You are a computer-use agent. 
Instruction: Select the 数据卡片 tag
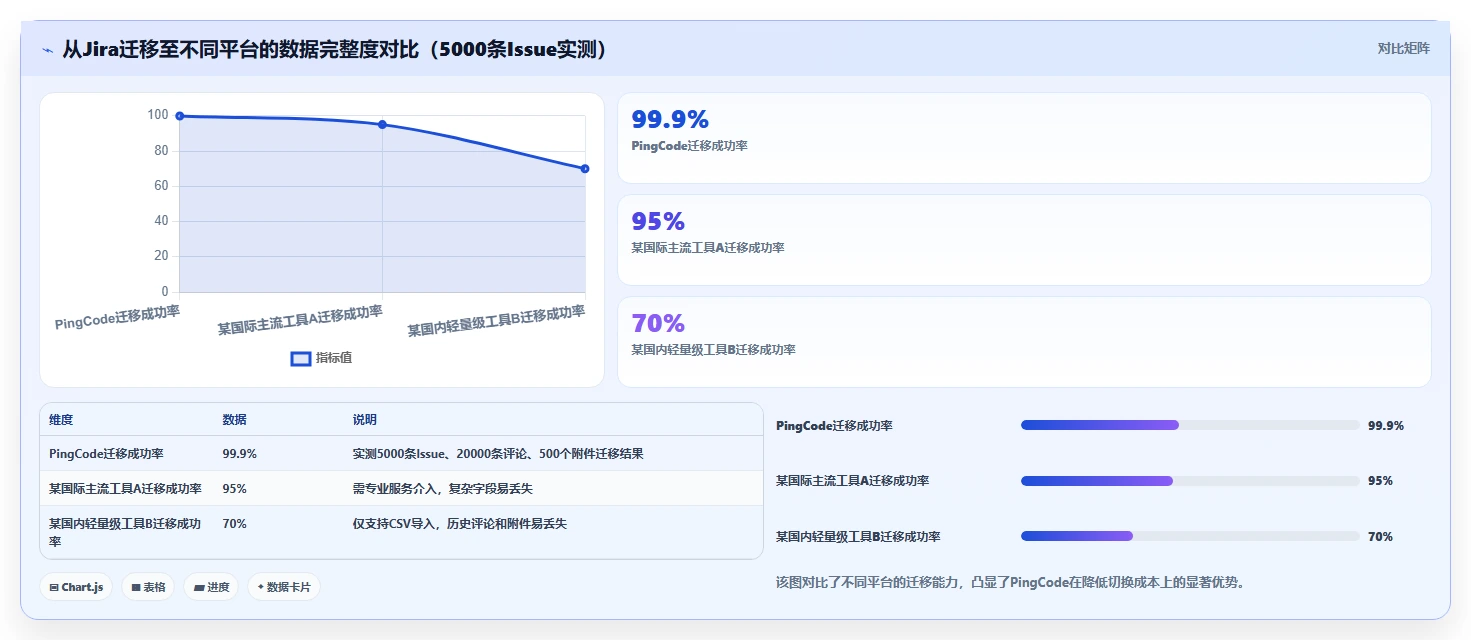click(x=284, y=587)
